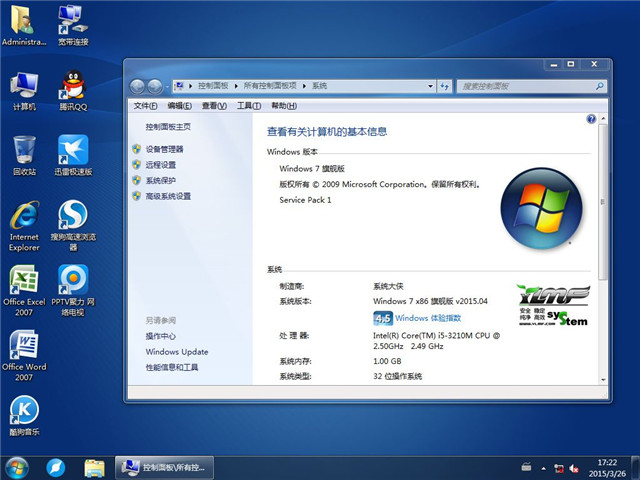The image size is (640, 480).
Task: Open Office Word 2007 shortcut
Action: click(x=24, y=356)
